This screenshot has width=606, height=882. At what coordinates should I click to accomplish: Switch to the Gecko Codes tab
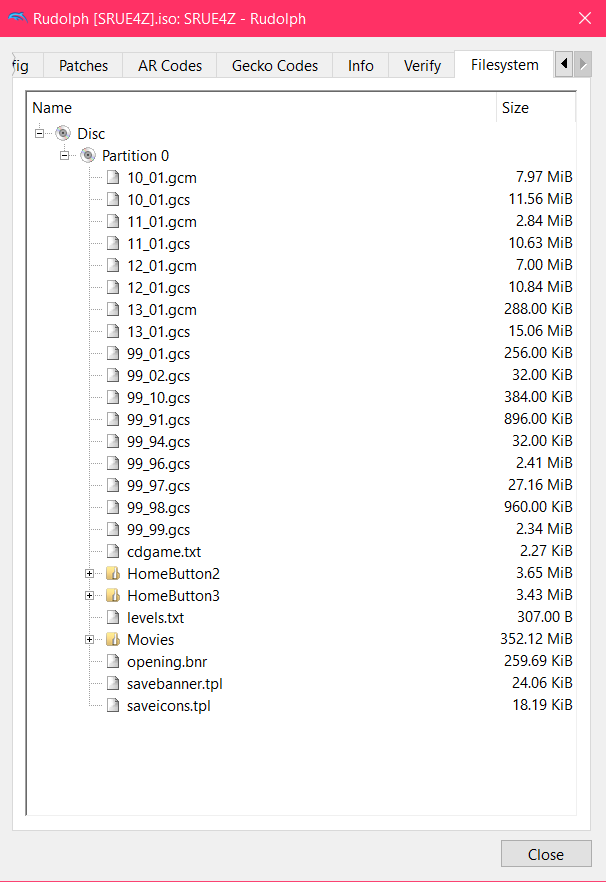click(x=275, y=66)
